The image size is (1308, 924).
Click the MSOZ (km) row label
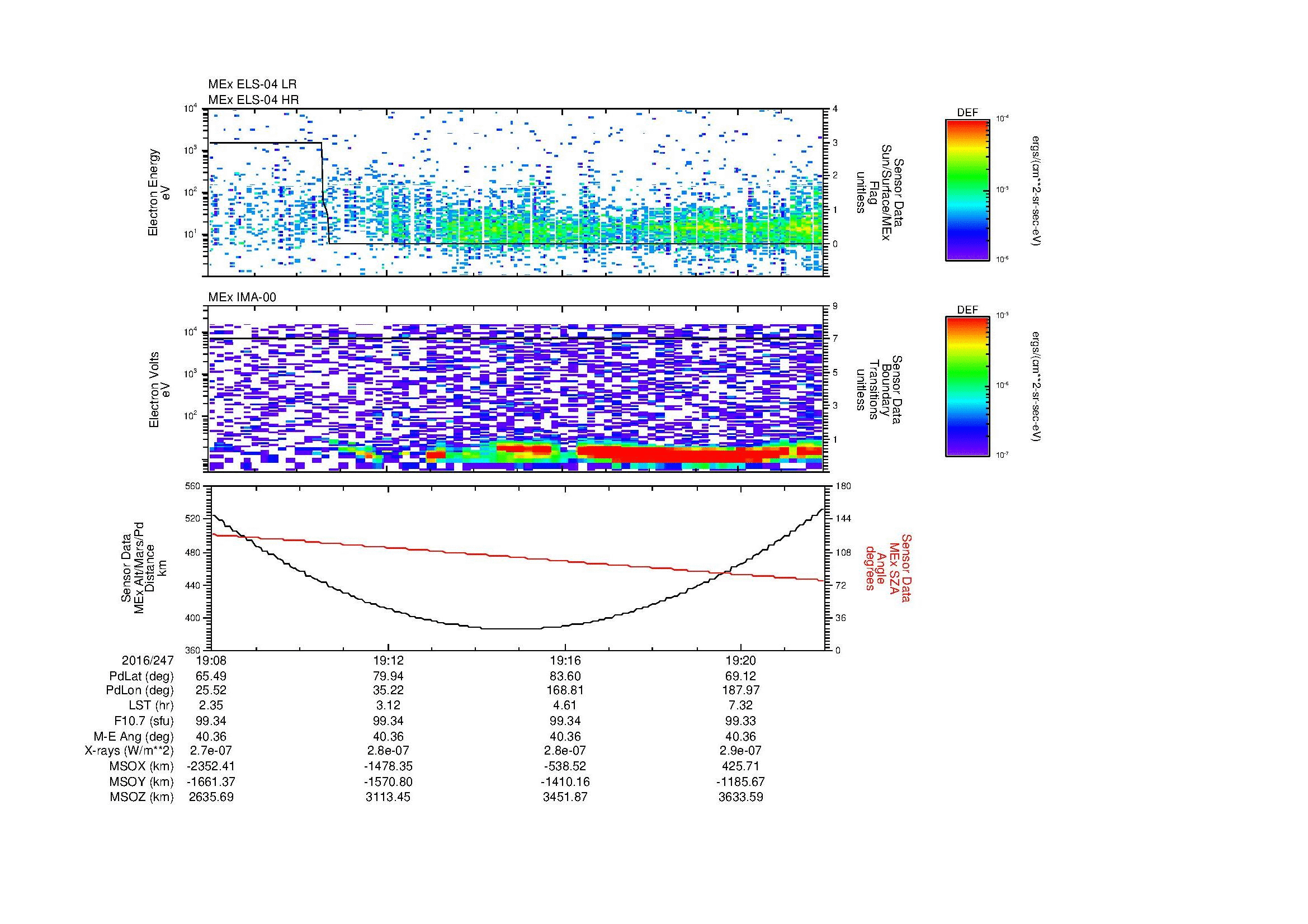point(141,797)
